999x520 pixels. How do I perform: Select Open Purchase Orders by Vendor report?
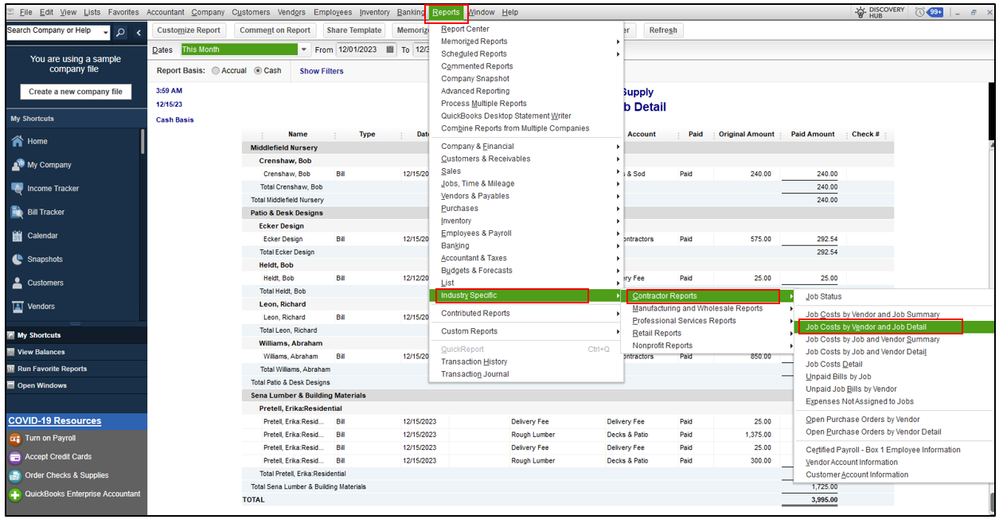tap(863, 419)
